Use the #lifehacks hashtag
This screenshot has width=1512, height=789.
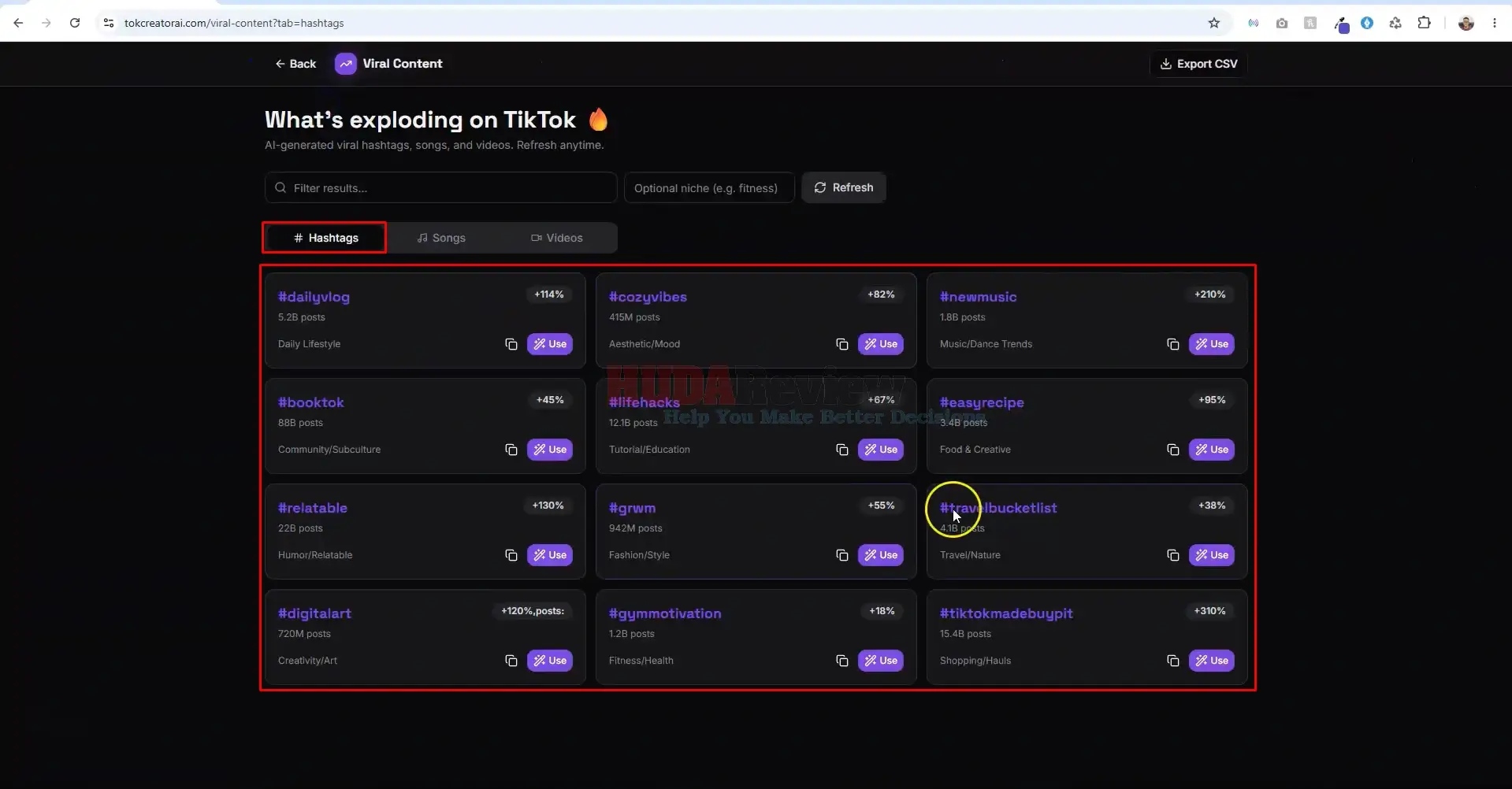(x=881, y=450)
